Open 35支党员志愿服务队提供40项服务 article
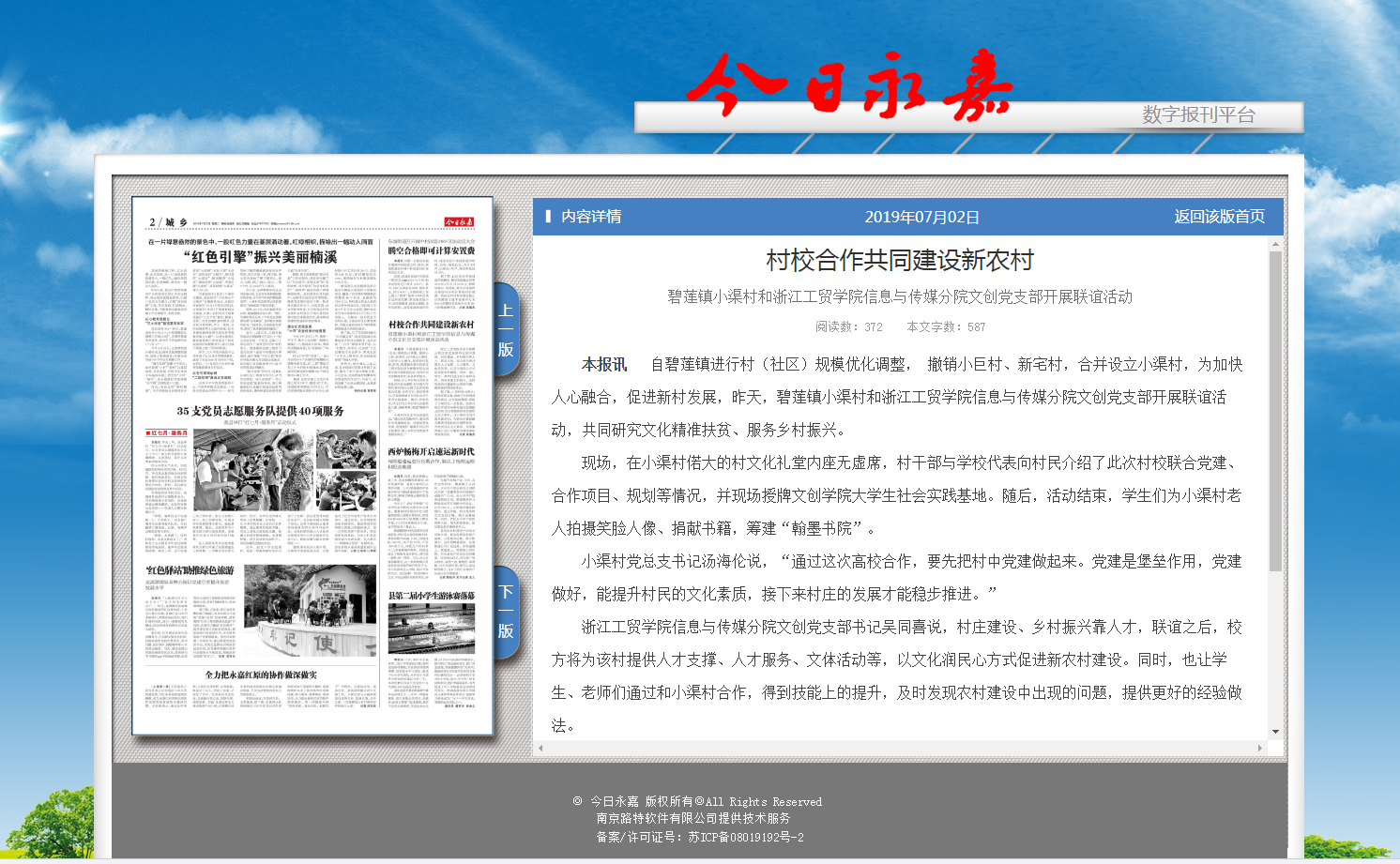 260,411
